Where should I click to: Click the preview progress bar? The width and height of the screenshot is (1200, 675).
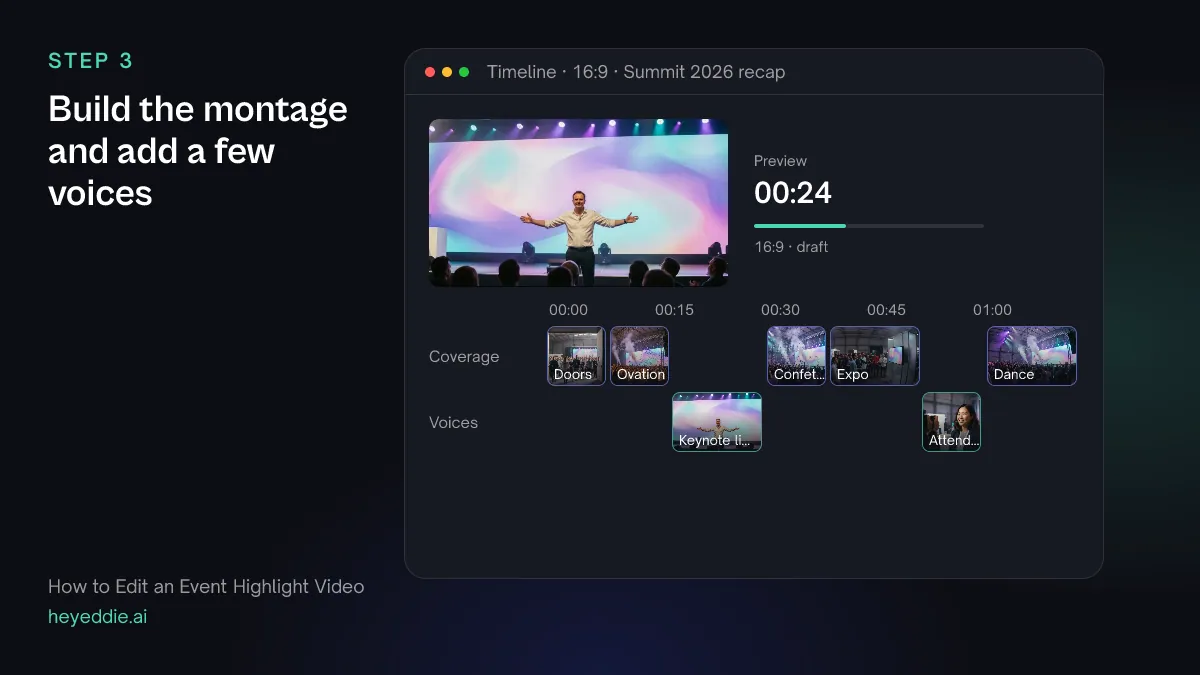click(x=869, y=226)
